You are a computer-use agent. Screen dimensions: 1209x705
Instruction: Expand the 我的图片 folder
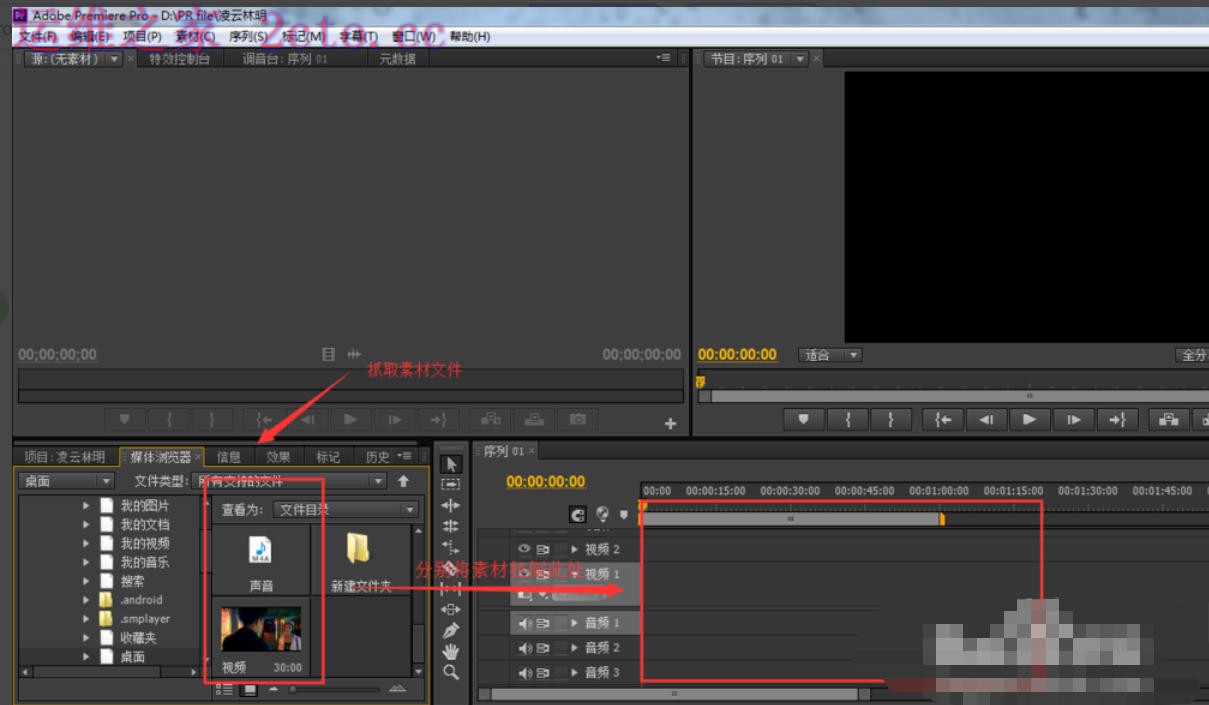click(87, 506)
